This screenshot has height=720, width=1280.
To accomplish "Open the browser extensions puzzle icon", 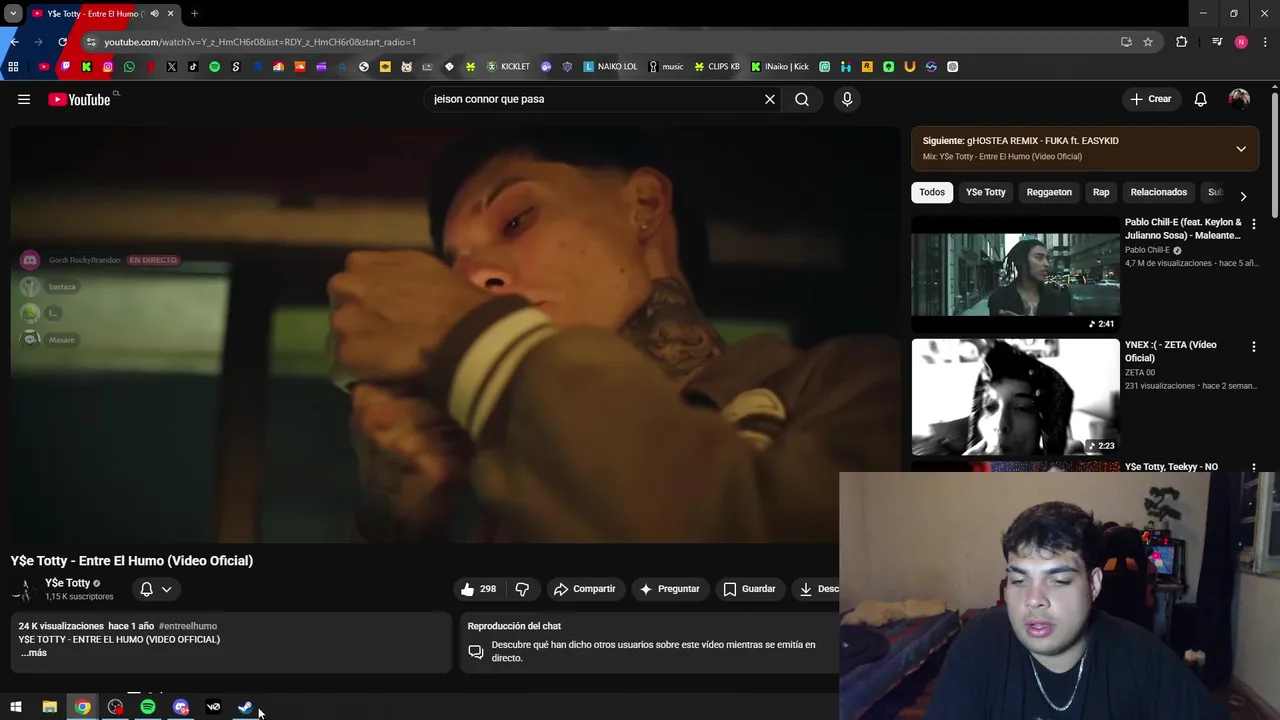I will (1181, 42).
